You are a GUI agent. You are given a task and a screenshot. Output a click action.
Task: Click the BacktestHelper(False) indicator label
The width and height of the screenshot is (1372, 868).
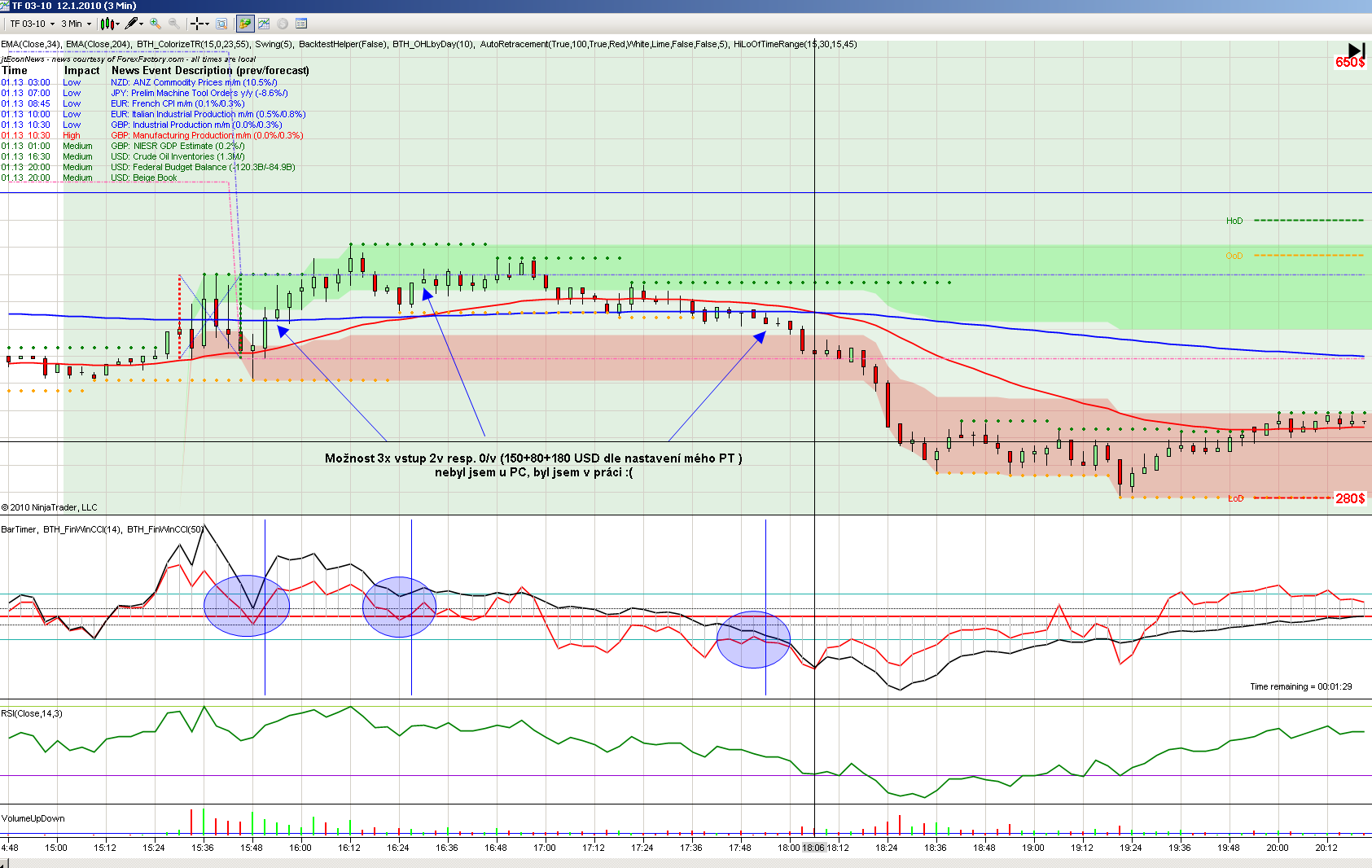[343, 44]
